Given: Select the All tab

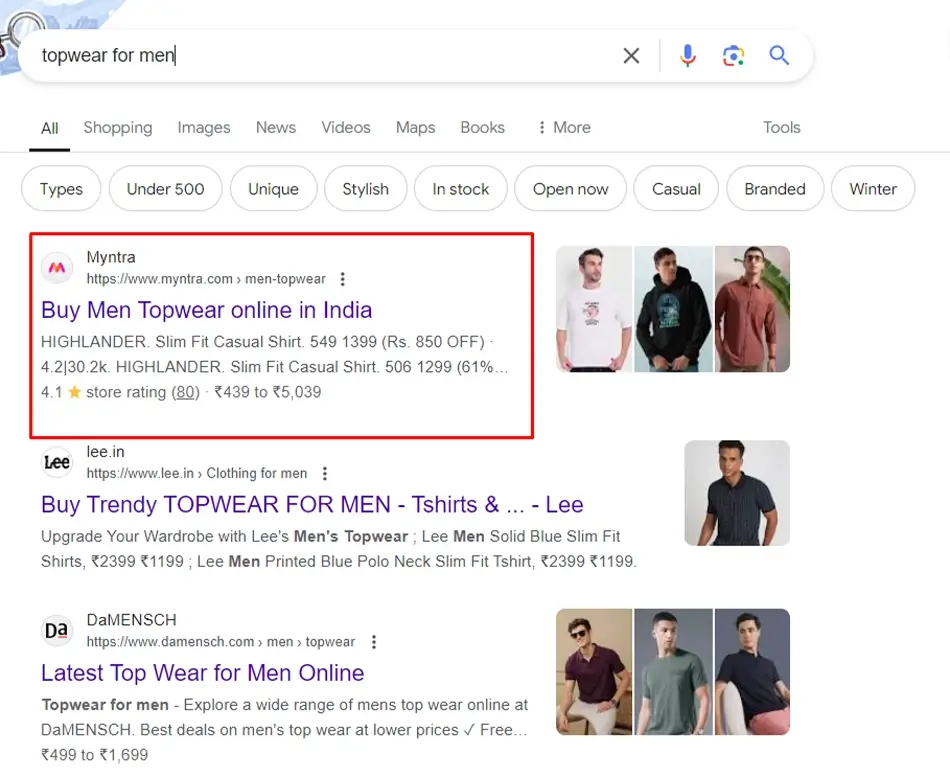Looking at the screenshot, I should 50,128.
